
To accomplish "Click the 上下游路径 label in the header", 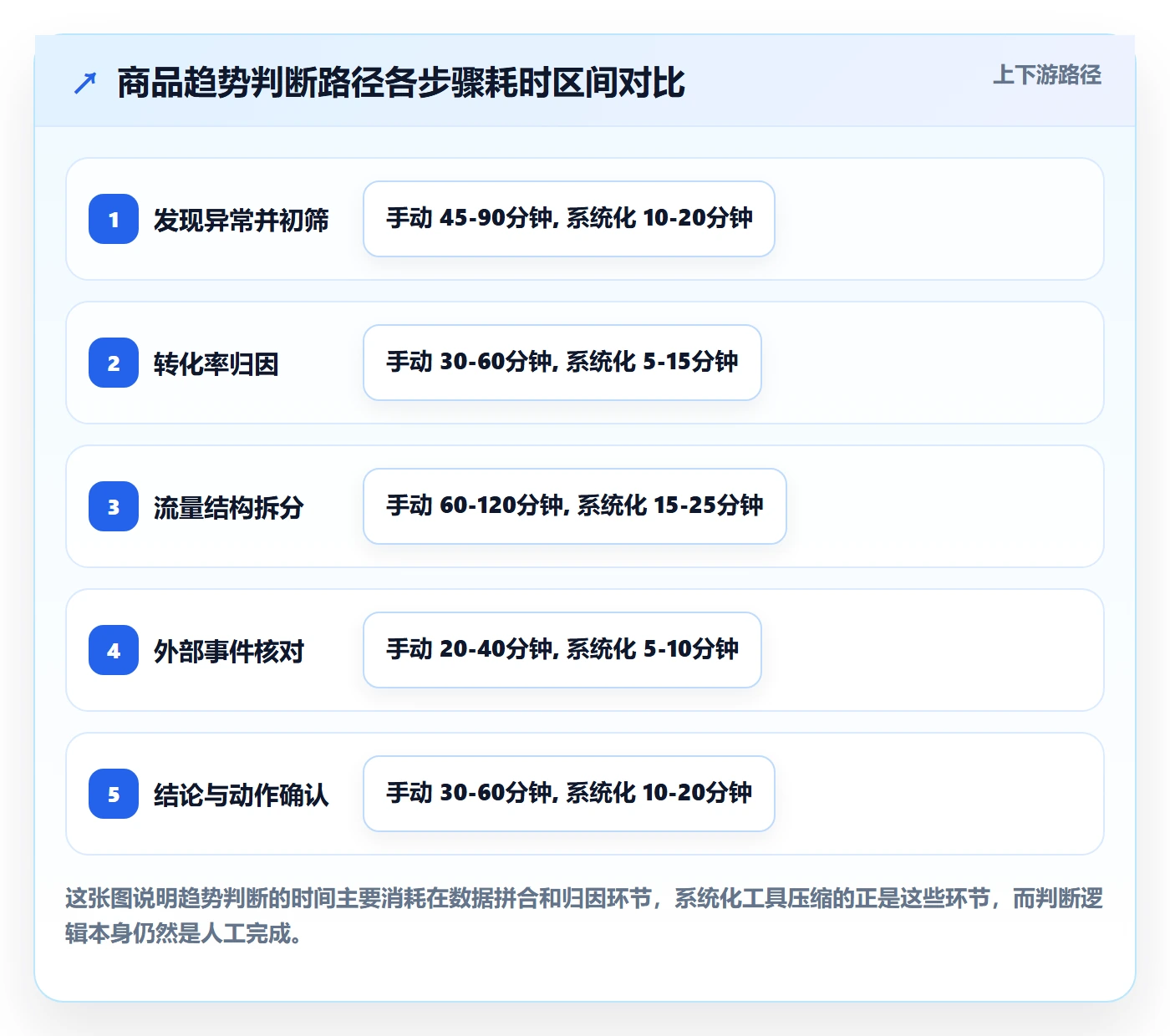I will [x=1047, y=75].
